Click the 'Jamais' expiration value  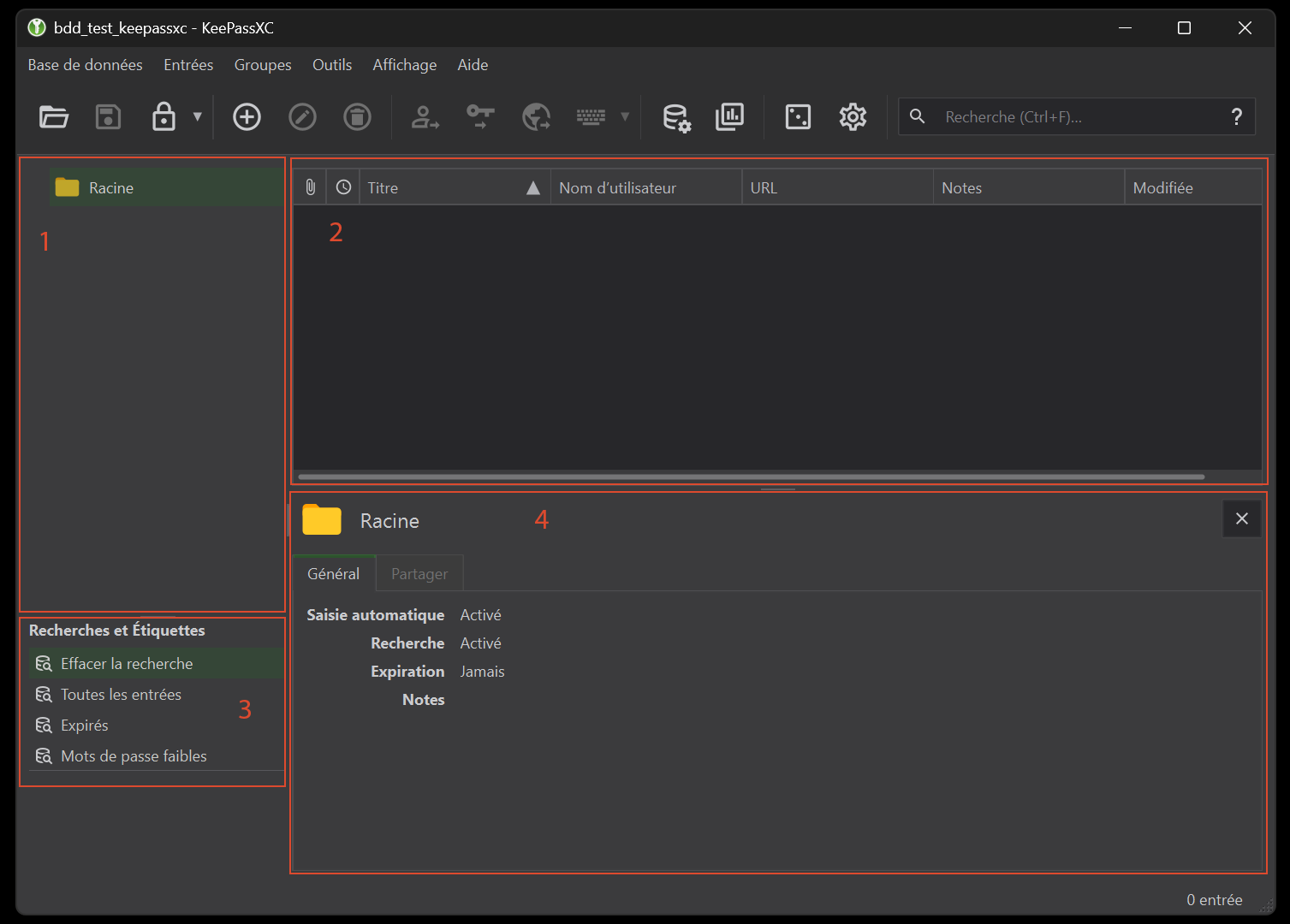click(x=482, y=672)
